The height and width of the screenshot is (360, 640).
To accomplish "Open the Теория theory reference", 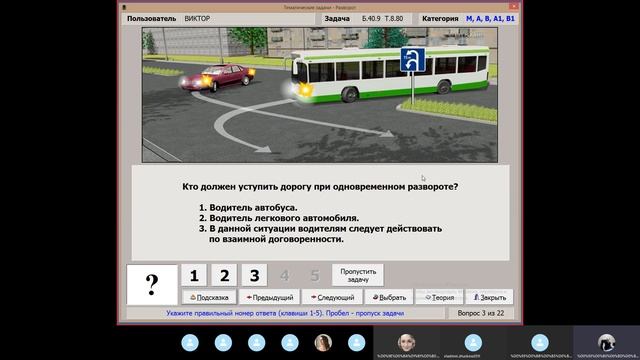I will coord(439,297).
